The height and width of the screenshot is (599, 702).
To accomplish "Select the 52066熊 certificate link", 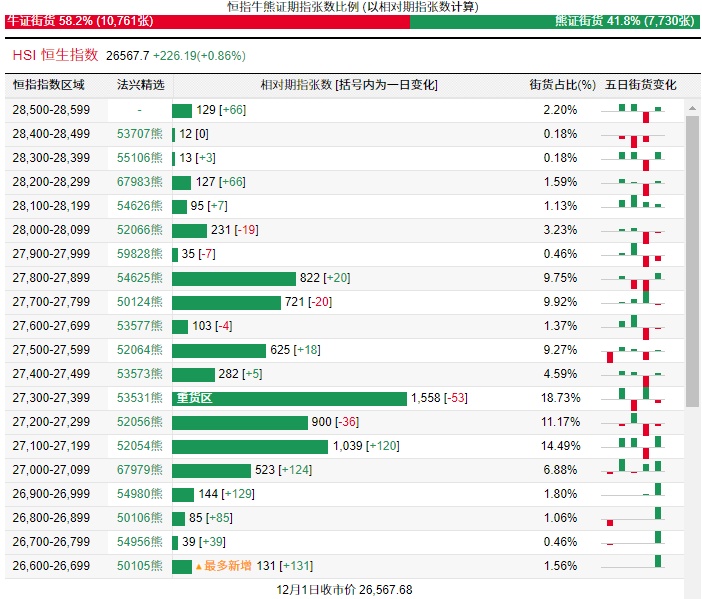I will [x=139, y=230].
